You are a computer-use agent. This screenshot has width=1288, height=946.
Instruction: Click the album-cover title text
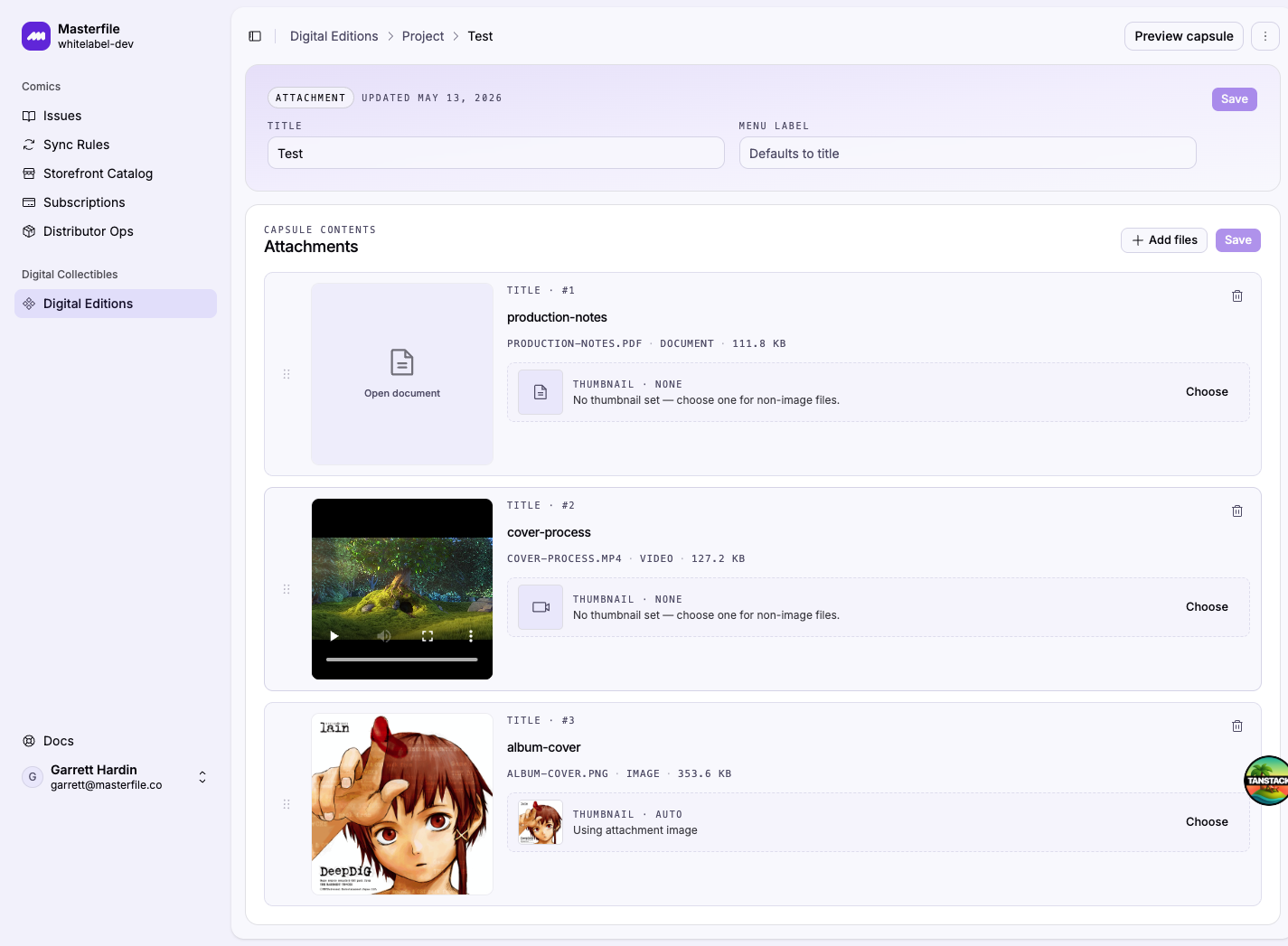(544, 747)
